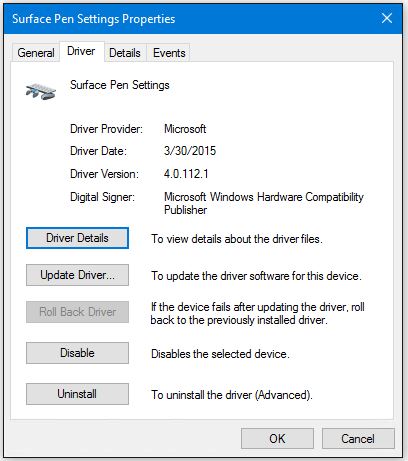Image resolution: width=408 pixels, height=461 pixels.
Task: Uninstall the driver
Action: [x=77, y=394]
